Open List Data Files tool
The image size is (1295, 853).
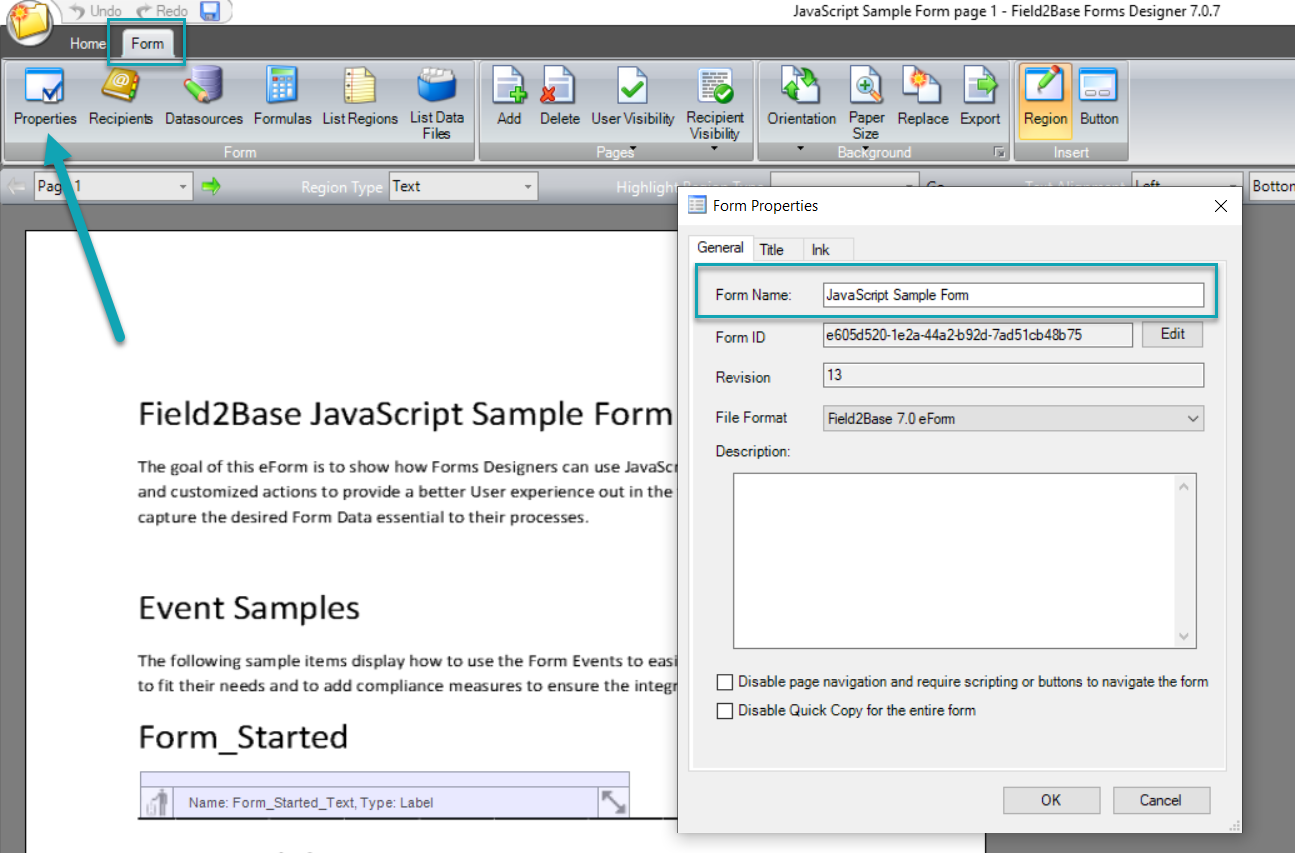pos(436,103)
